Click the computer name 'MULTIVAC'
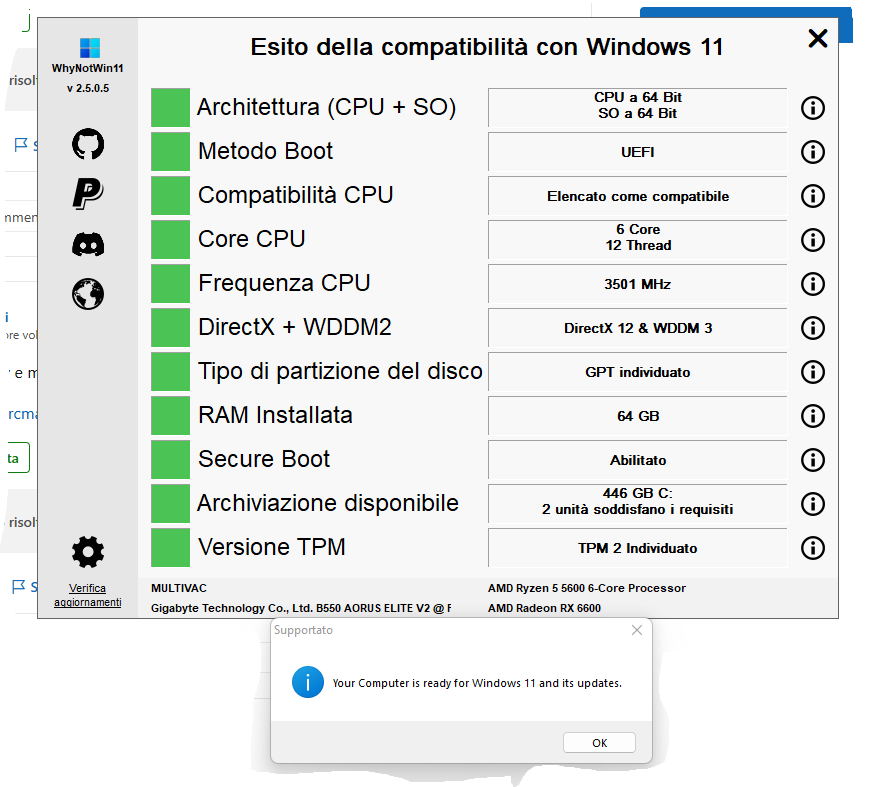The height and width of the screenshot is (787, 871). (x=179, y=588)
